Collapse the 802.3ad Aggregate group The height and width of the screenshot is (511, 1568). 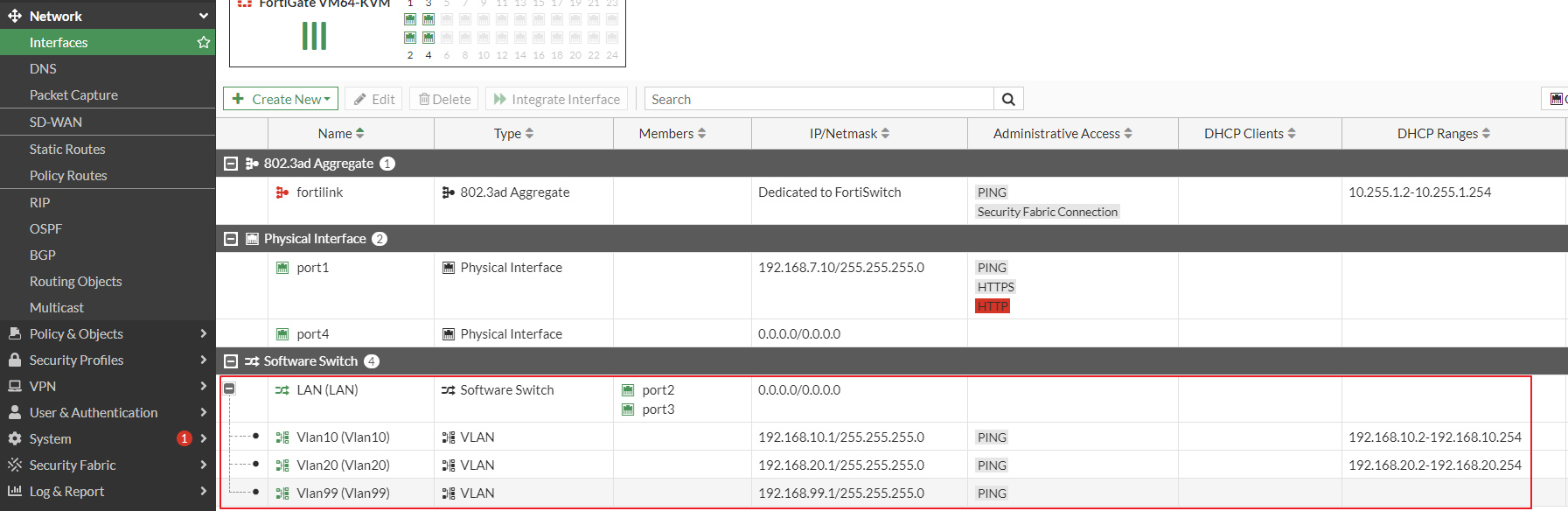click(231, 164)
